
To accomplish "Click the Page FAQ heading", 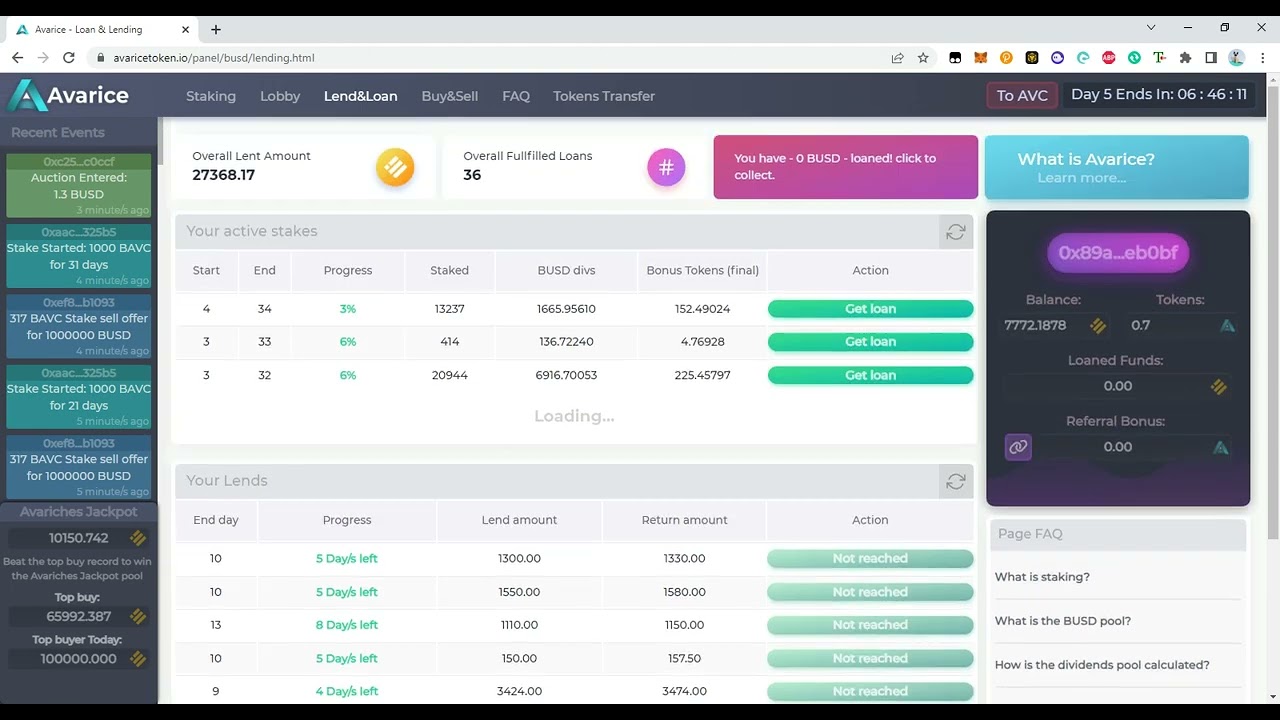I will [x=1030, y=534].
